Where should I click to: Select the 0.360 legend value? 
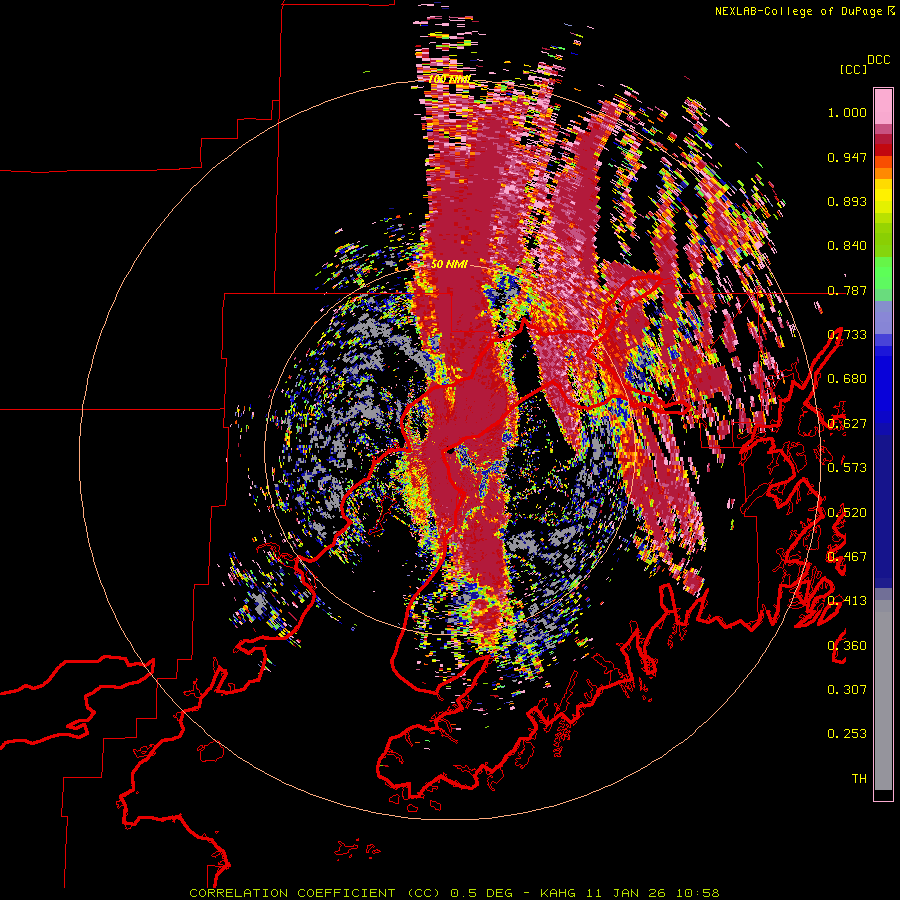pyautogui.click(x=847, y=645)
